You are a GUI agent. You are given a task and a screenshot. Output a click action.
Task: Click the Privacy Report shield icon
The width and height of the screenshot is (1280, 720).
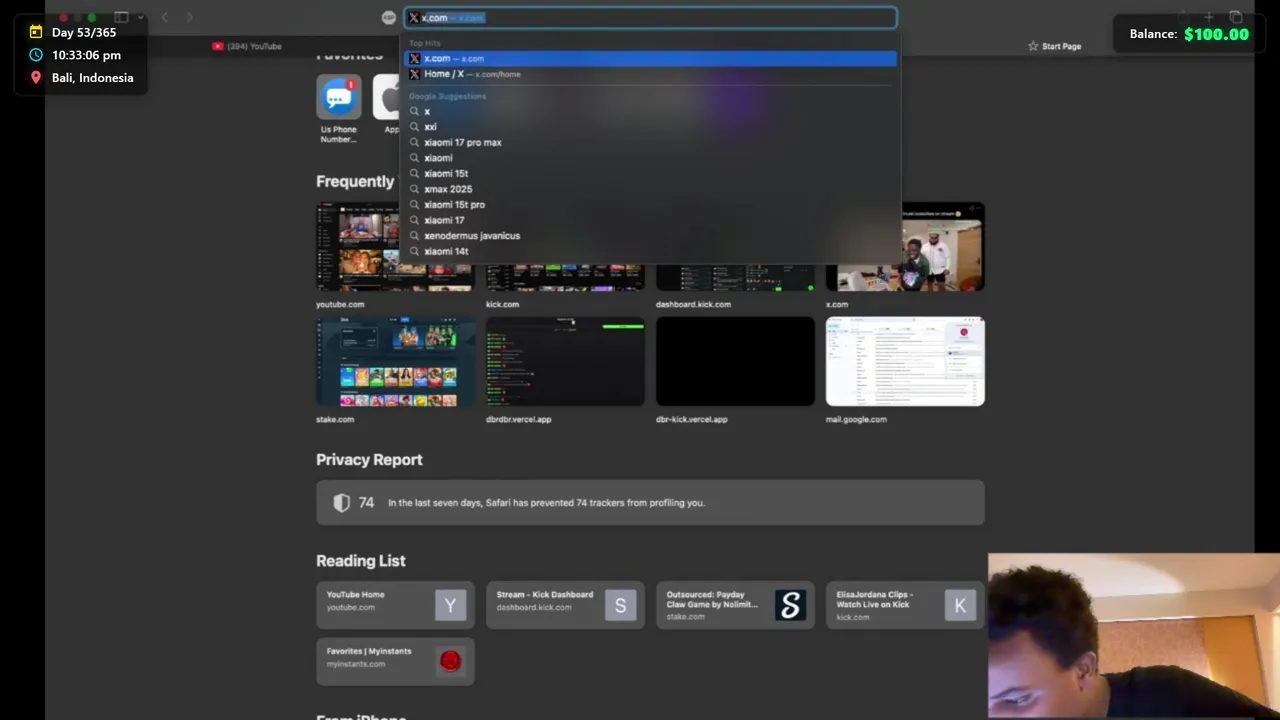click(342, 503)
